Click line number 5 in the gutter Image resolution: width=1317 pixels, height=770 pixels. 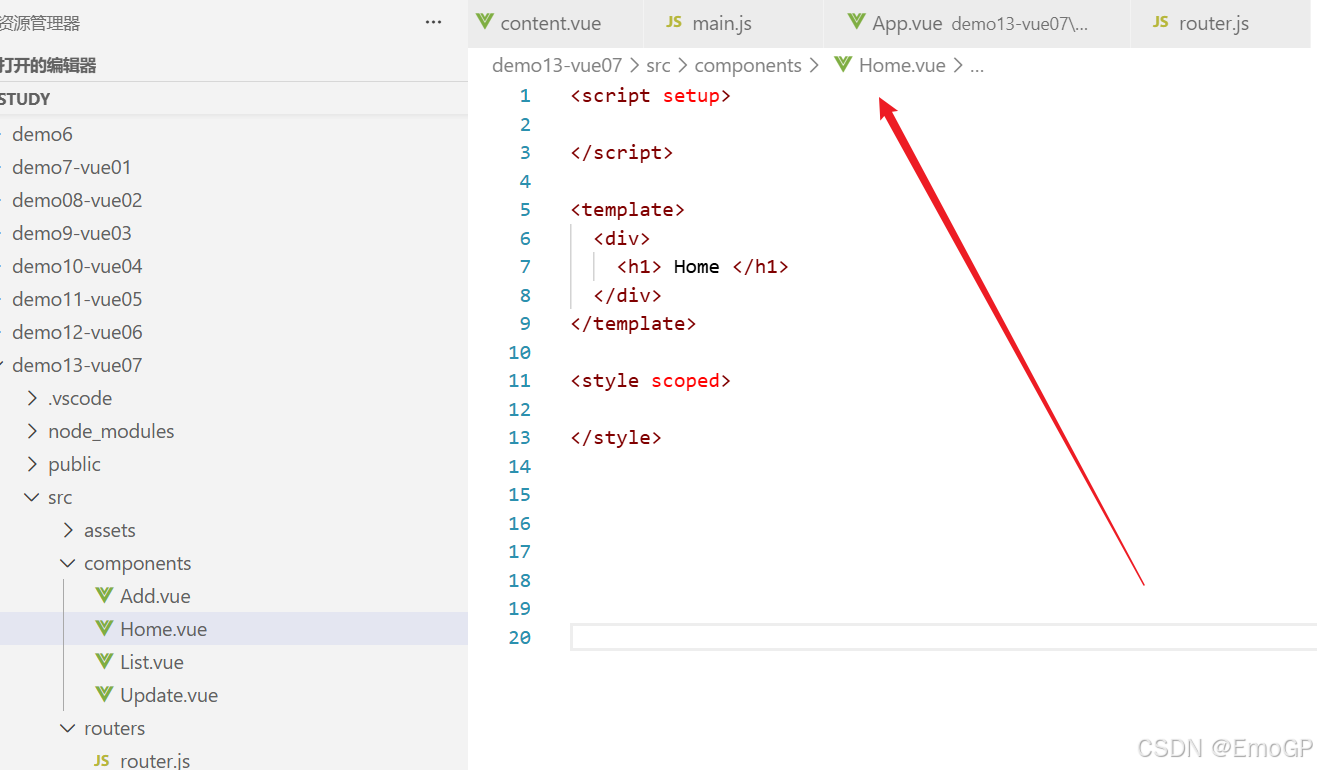point(525,210)
